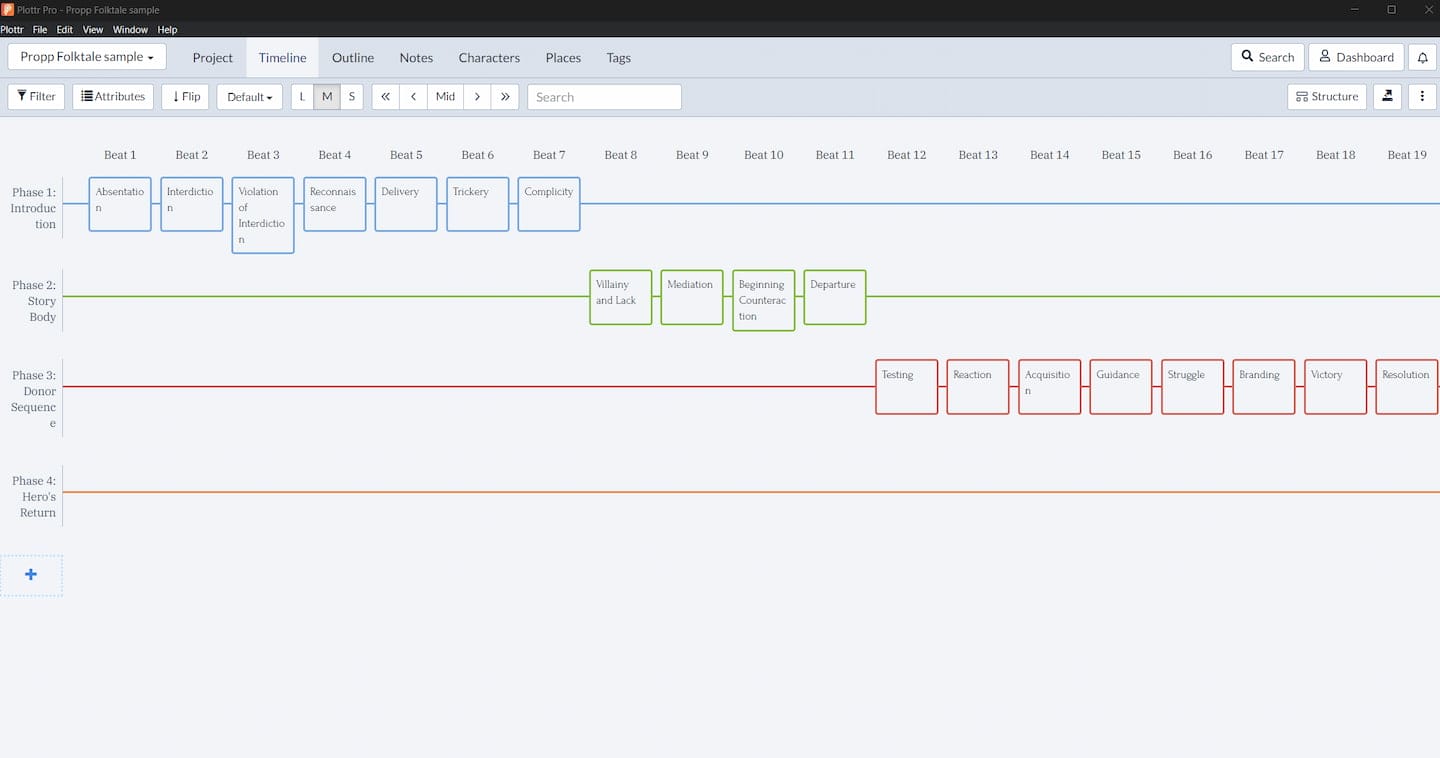Jump to Mid point of timeline
Viewport: 1440px width, 758px height.
tap(444, 96)
